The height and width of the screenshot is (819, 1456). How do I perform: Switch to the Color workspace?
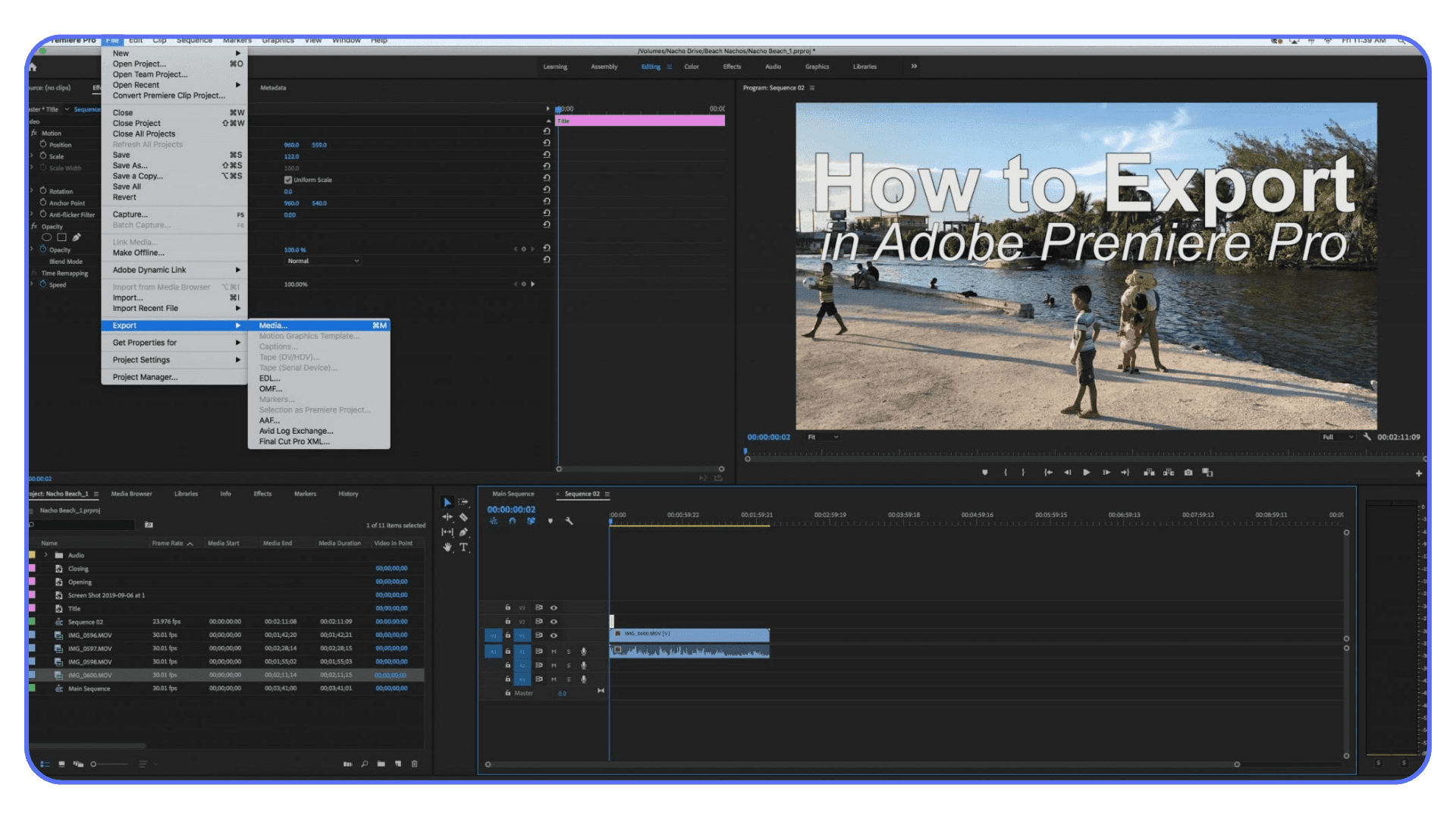[691, 67]
